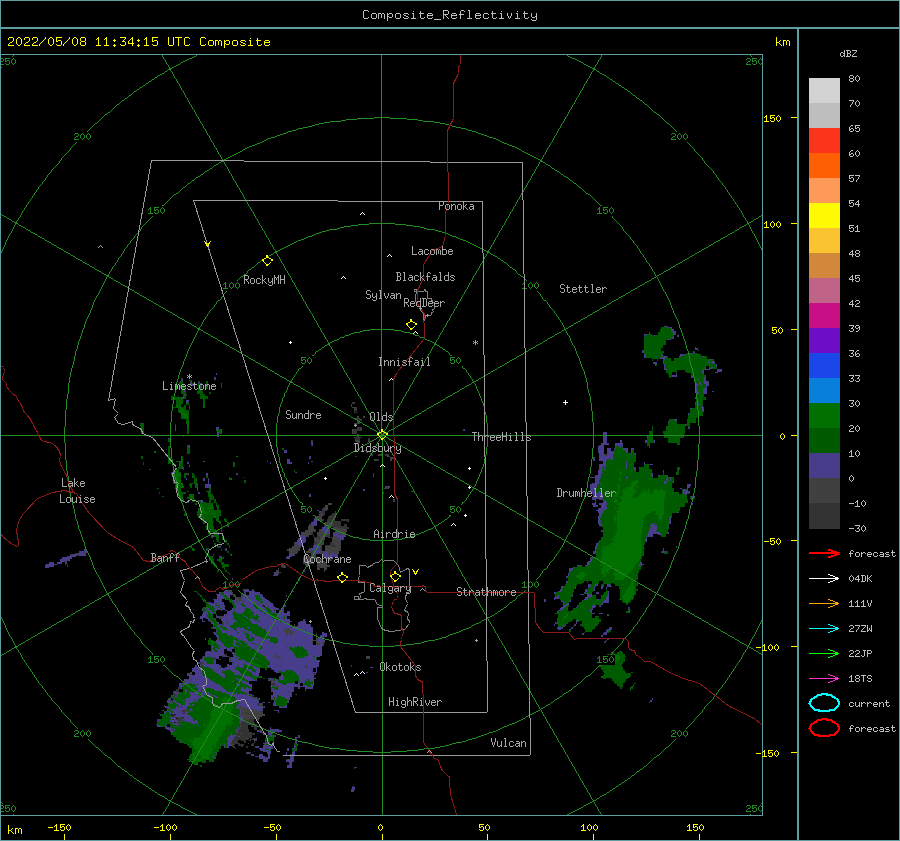The image size is (900, 841).
Task: Click the cyan 27ZW arrow icon
Action: click(x=824, y=629)
